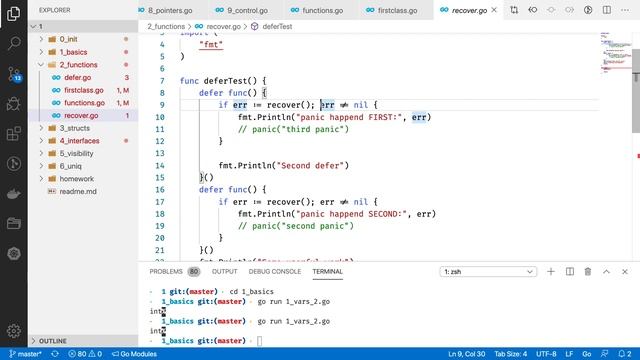
Task: Expand the 1_basics folder
Action: pos(41,52)
